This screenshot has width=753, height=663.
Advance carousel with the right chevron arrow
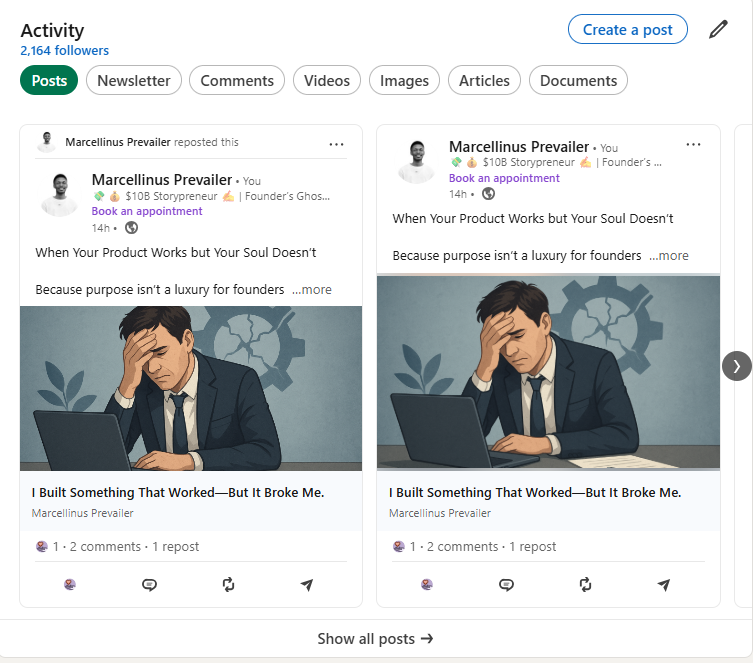(736, 365)
